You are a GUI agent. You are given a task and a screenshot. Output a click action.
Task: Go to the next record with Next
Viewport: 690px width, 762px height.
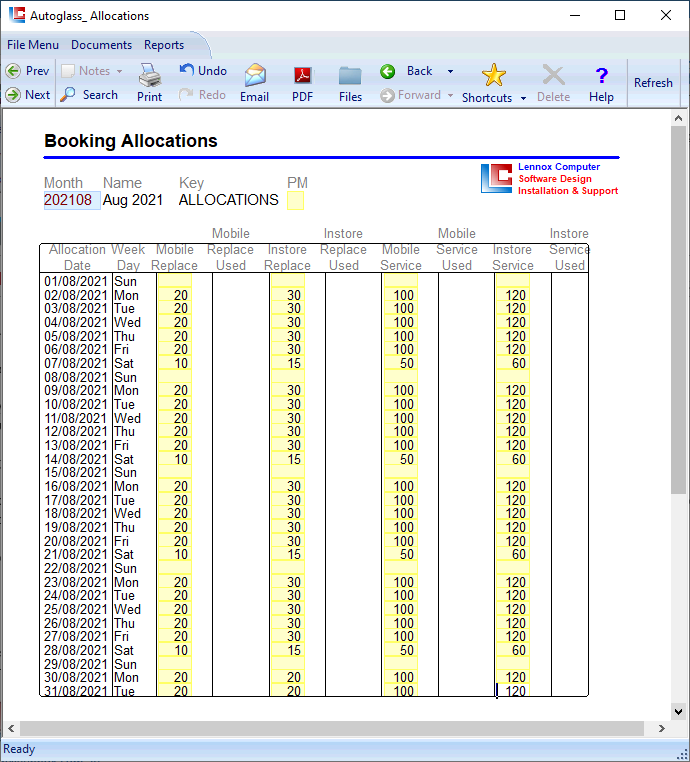pyautogui.click(x=28, y=95)
